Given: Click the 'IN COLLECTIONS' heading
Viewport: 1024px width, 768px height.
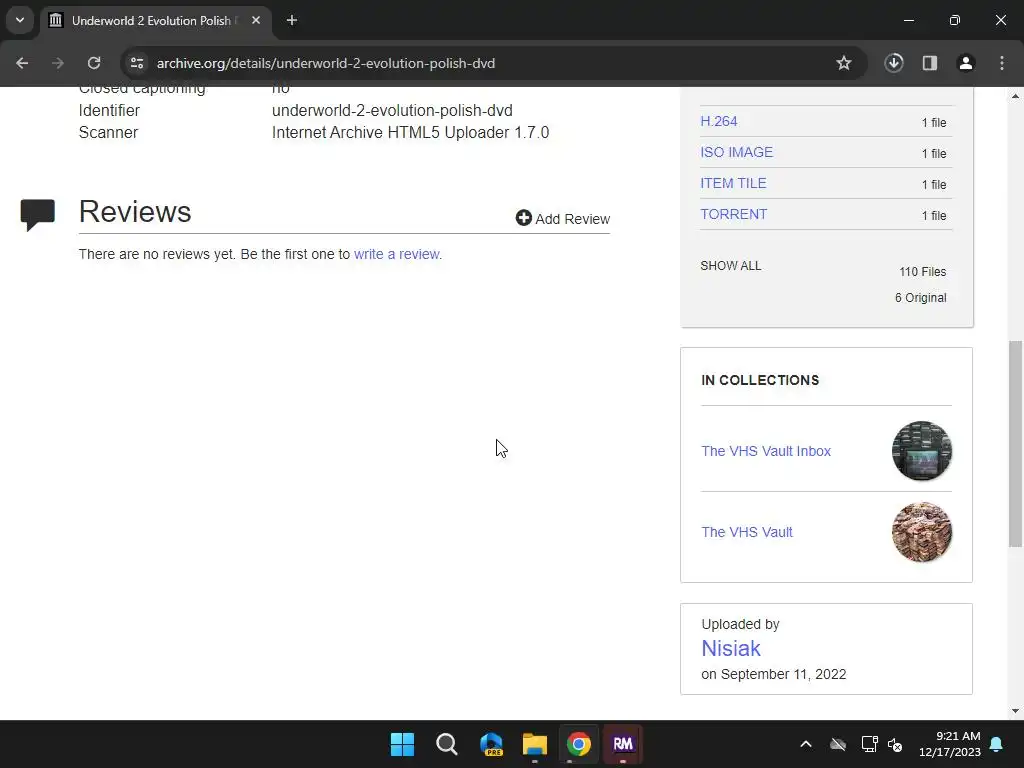Looking at the screenshot, I should (760, 381).
